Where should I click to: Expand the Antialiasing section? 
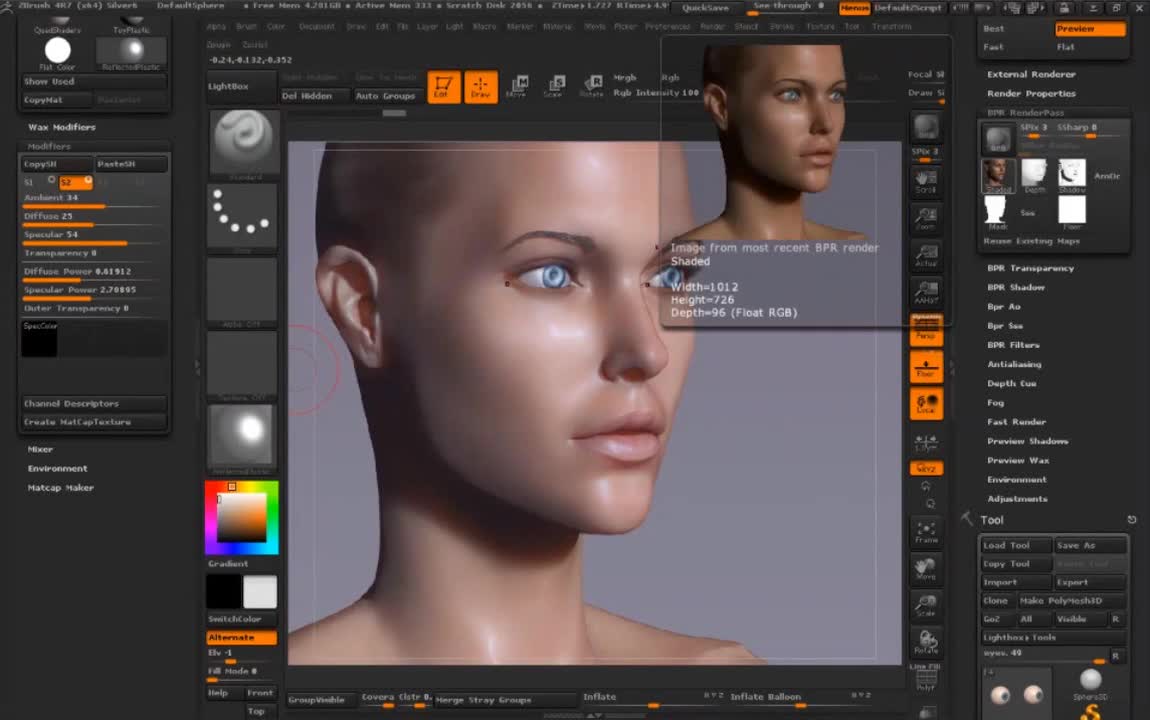(1014, 364)
